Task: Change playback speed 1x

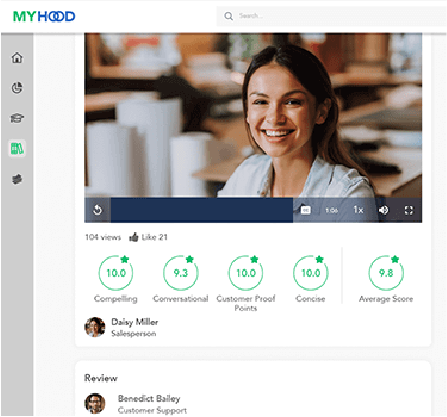Action: click(x=358, y=210)
